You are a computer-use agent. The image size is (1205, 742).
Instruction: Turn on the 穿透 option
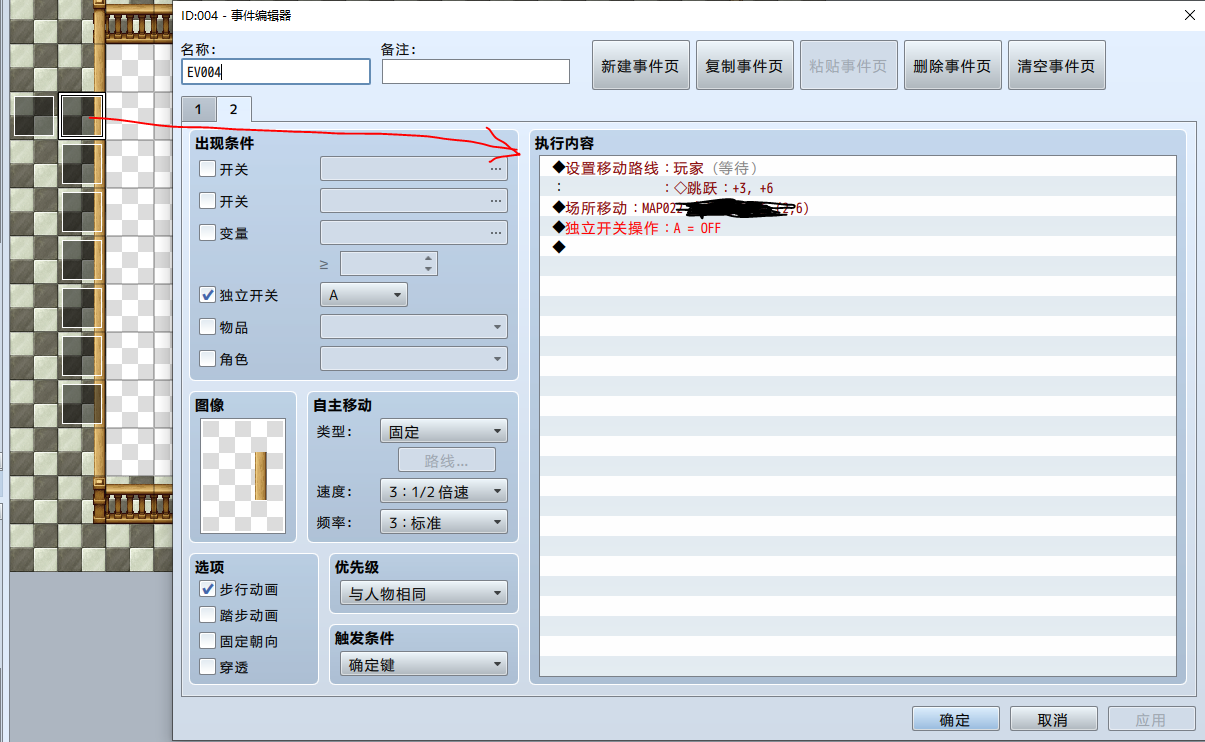click(207, 667)
